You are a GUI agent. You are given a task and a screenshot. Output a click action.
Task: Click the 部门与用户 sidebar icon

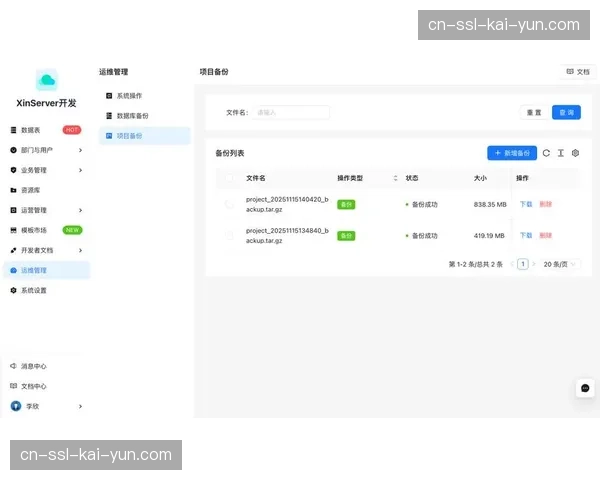pyautogui.click(x=13, y=150)
